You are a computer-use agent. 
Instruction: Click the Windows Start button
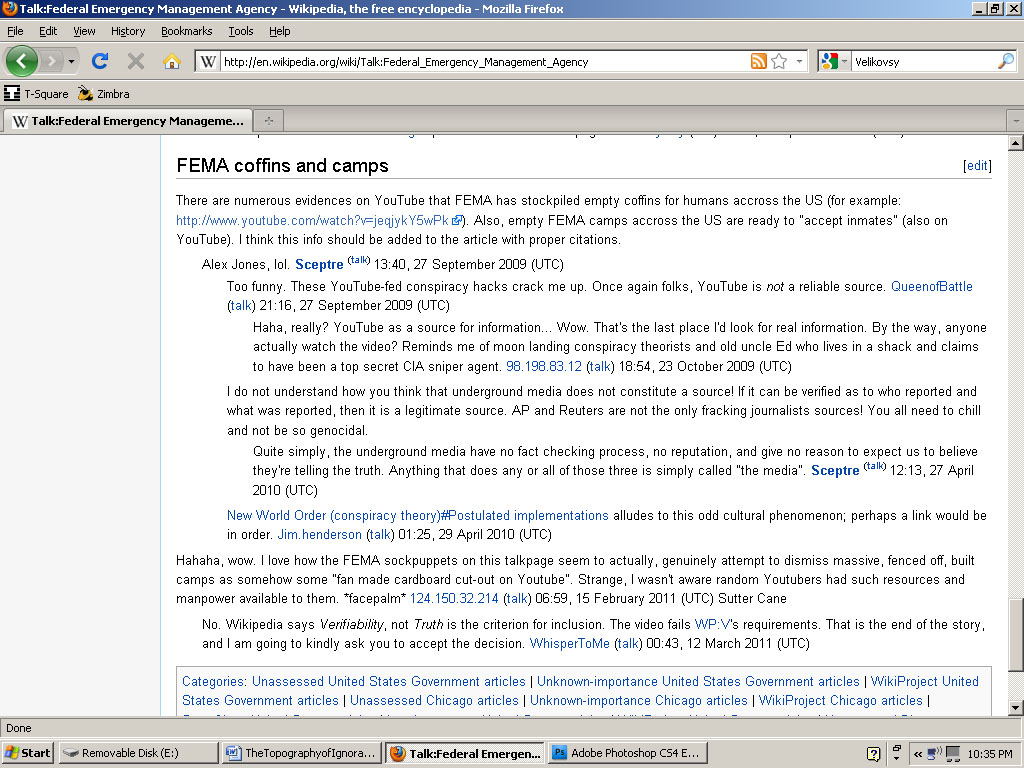(28, 753)
